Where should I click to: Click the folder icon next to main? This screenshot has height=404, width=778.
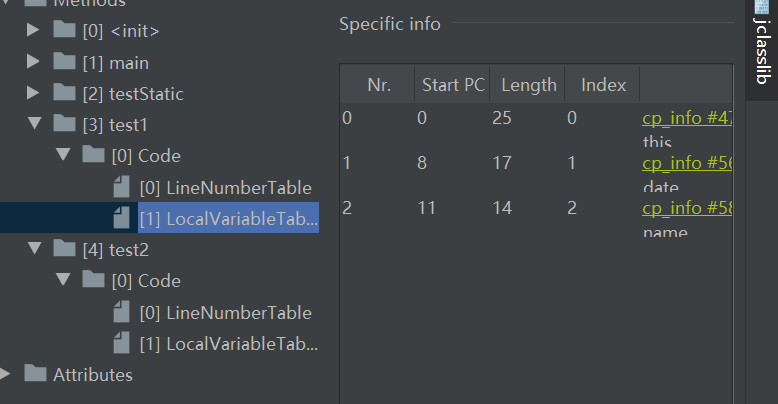[x=64, y=62]
